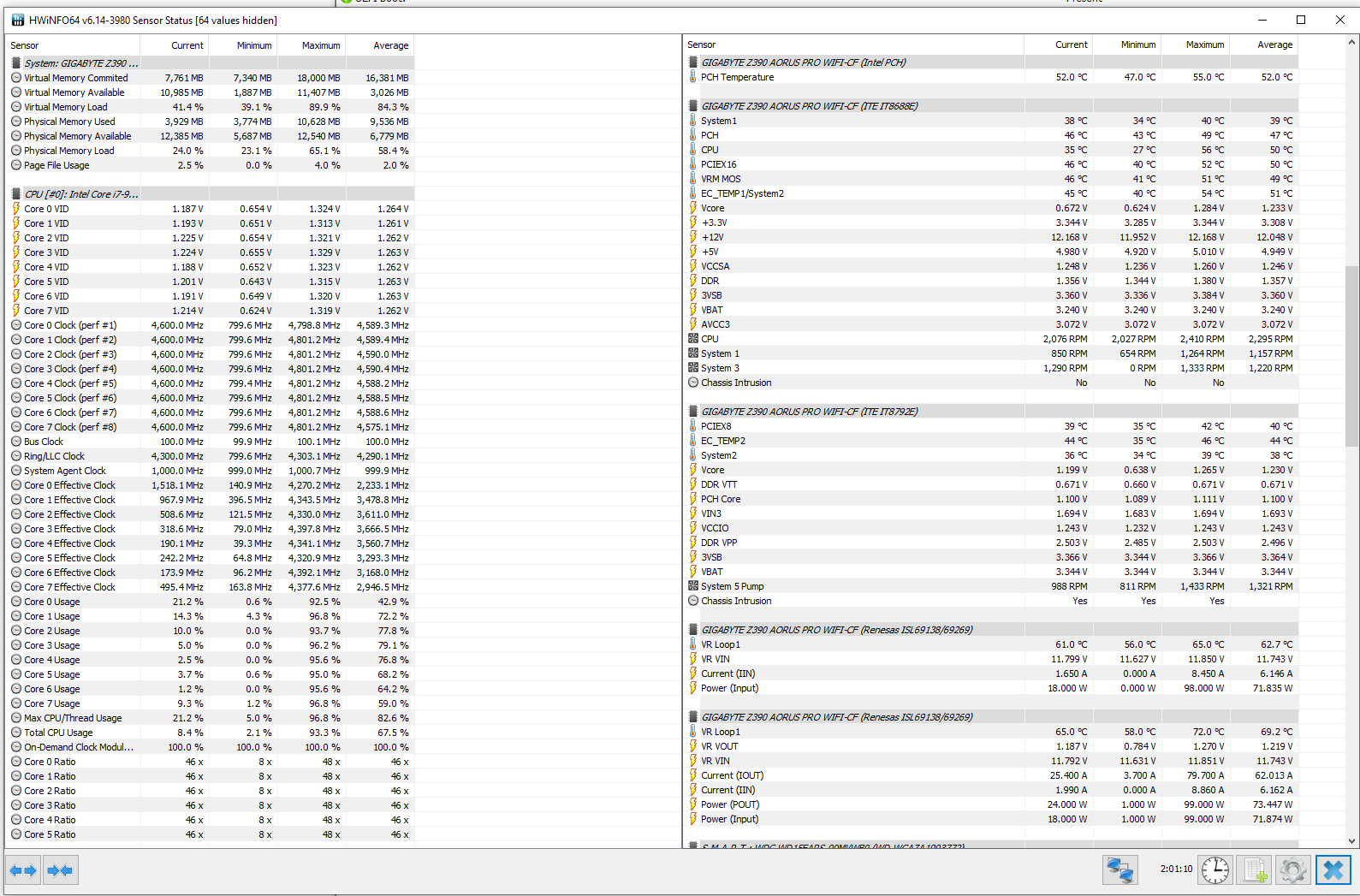This screenshot has height=896, width=1360.
Task: Click the right vertical scrollbar thumb
Action: tap(1352, 356)
